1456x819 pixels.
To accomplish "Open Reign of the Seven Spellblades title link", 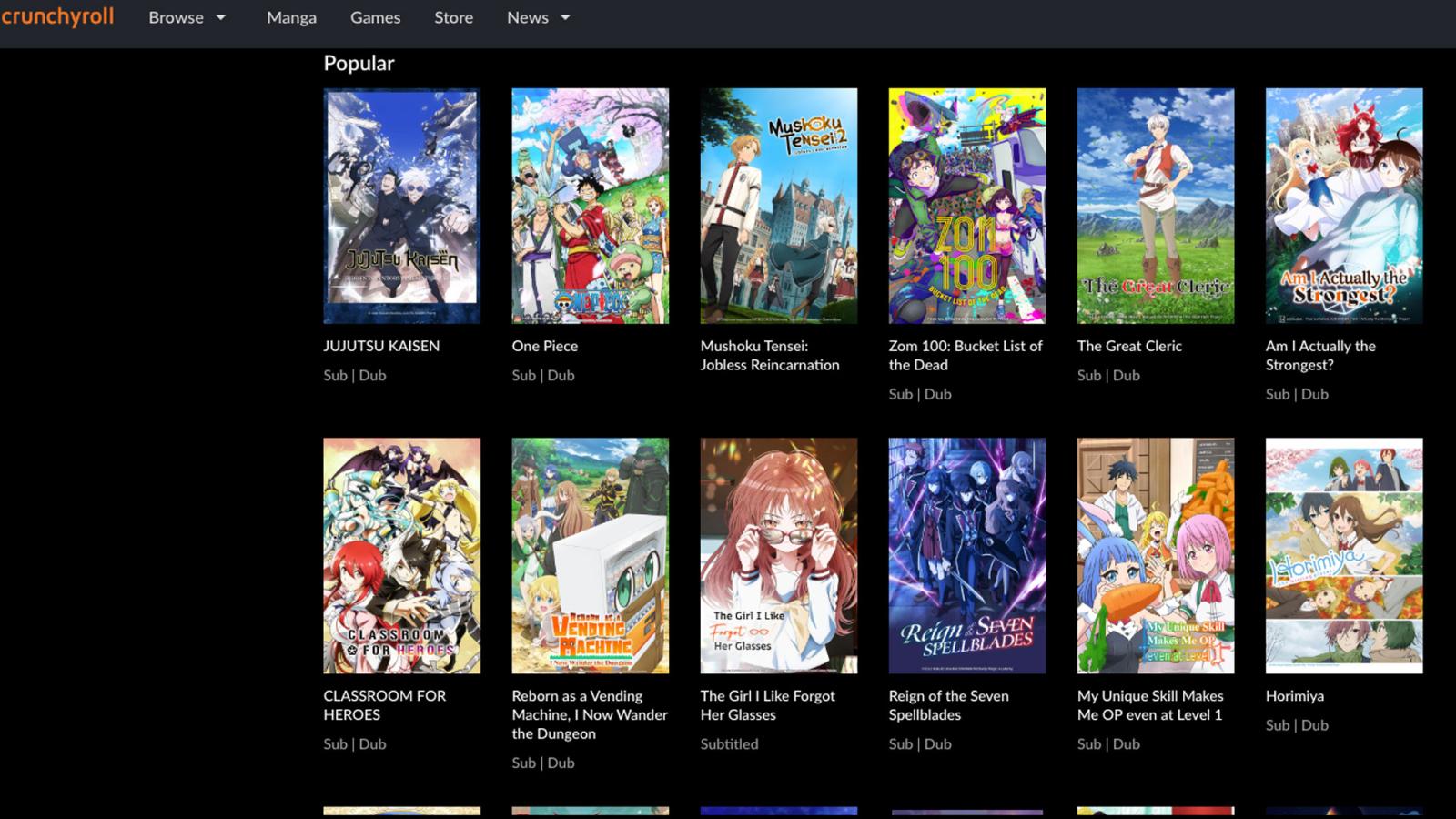I will [948, 705].
